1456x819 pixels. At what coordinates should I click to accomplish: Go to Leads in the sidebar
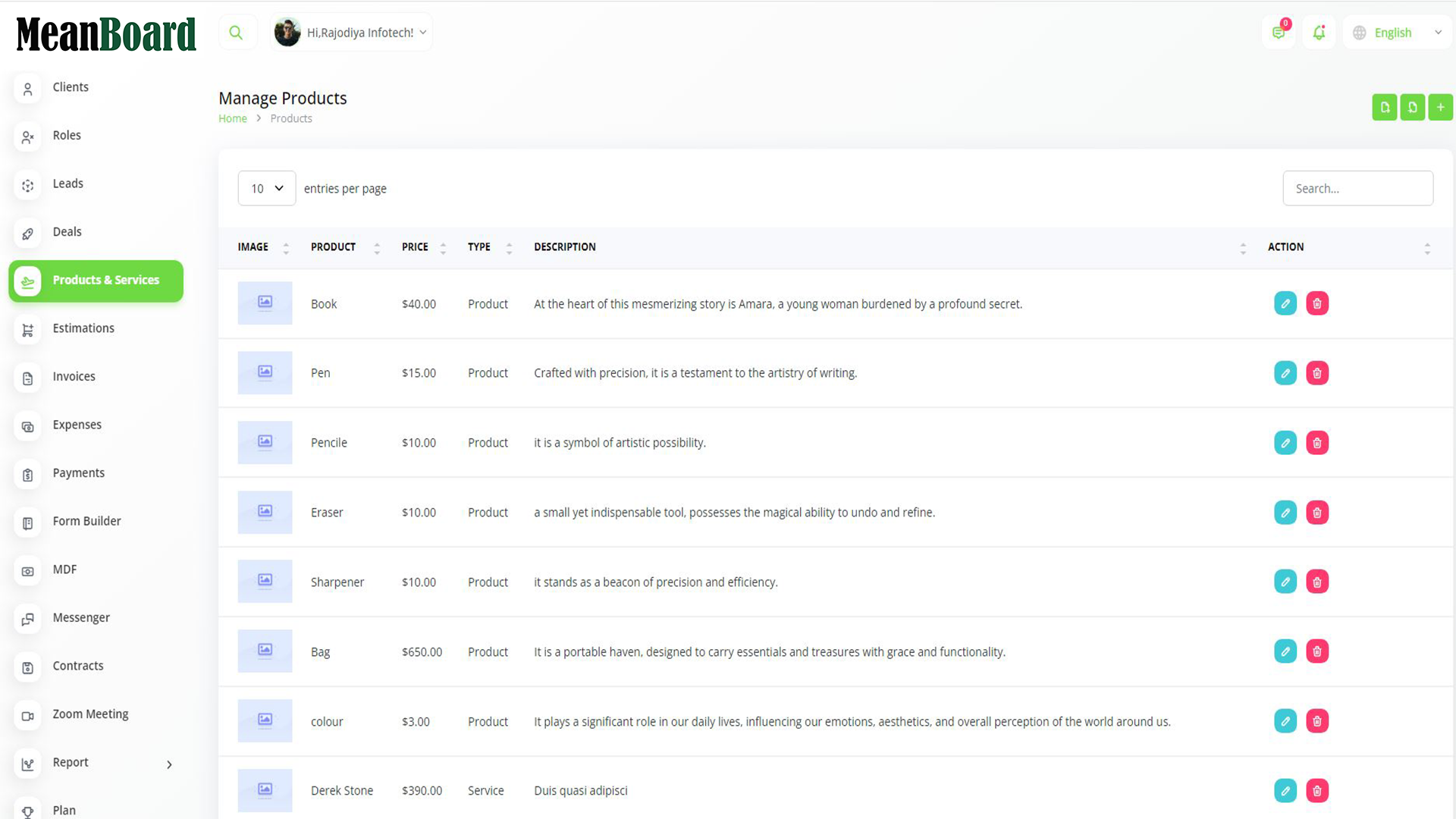point(67,184)
